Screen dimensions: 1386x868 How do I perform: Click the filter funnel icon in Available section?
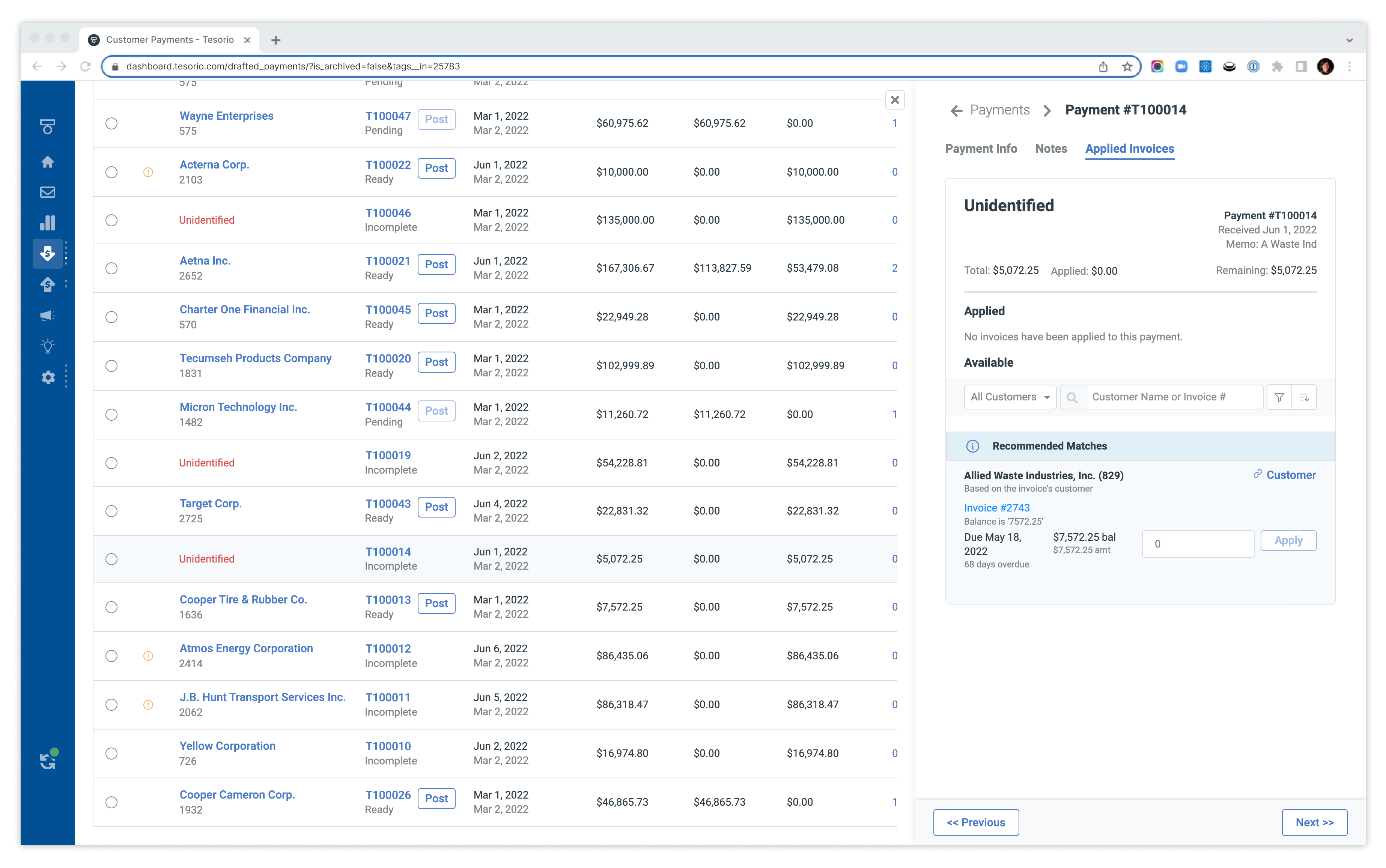pos(1279,397)
